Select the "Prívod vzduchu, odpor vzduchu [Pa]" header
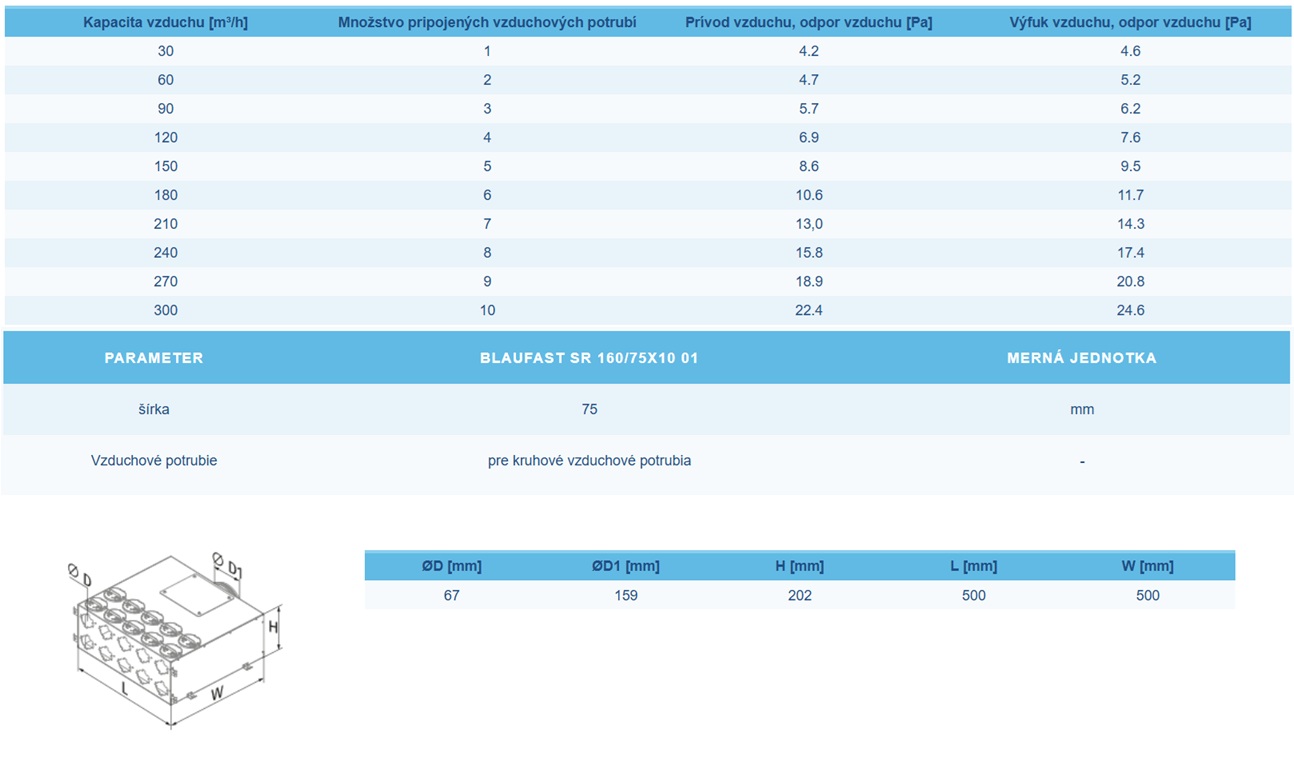Viewport: 1294px width, 761px height. point(808,22)
